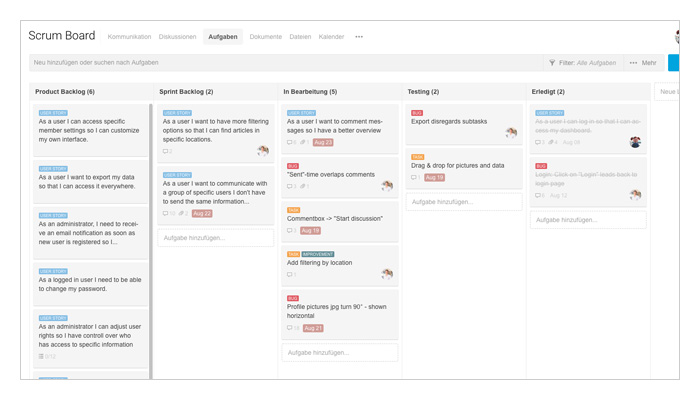Click the filter funnel icon
The width and height of the screenshot is (700, 399).
pyautogui.click(x=552, y=63)
